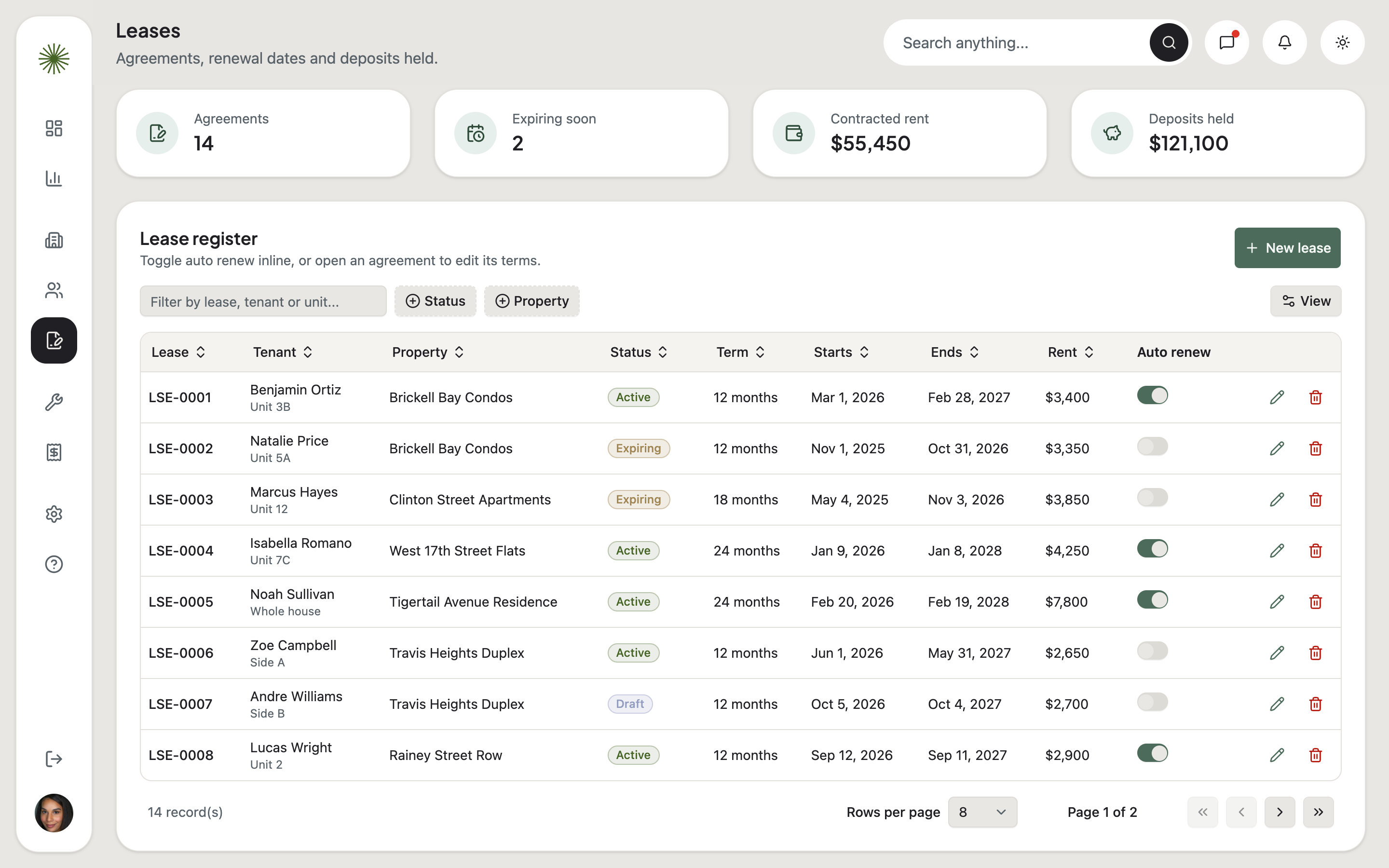
Task: Click the dark search button icon
Action: click(x=1169, y=42)
